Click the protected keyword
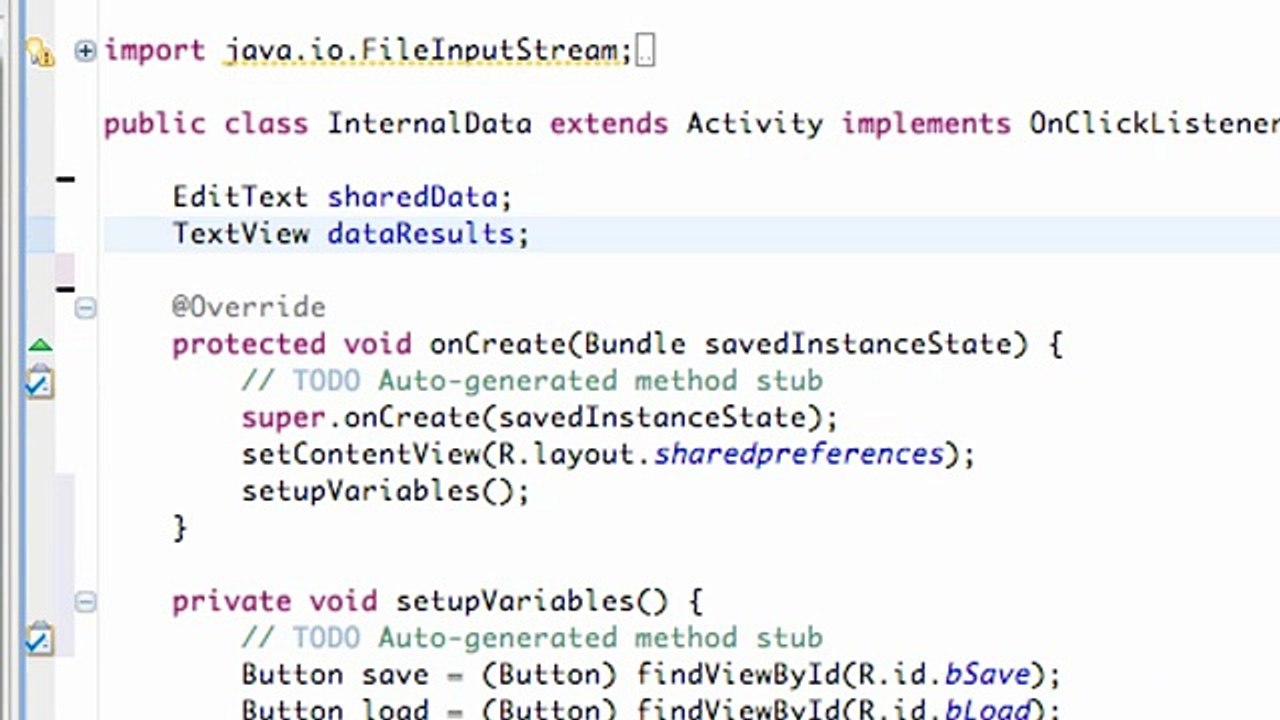The image size is (1280, 720). pyautogui.click(x=248, y=344)
